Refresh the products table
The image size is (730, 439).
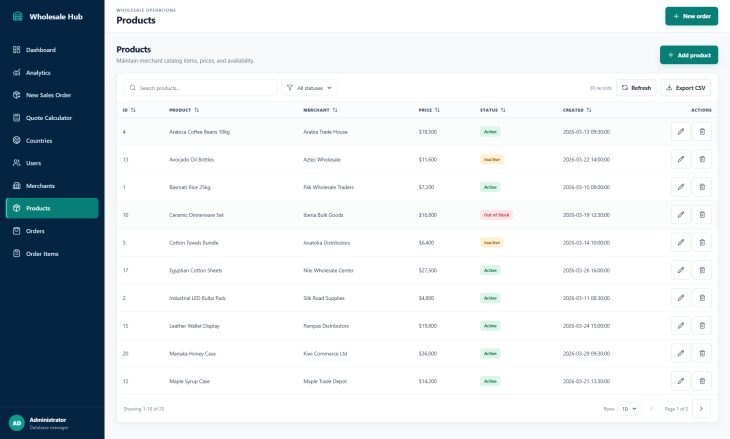click(636, 88)
